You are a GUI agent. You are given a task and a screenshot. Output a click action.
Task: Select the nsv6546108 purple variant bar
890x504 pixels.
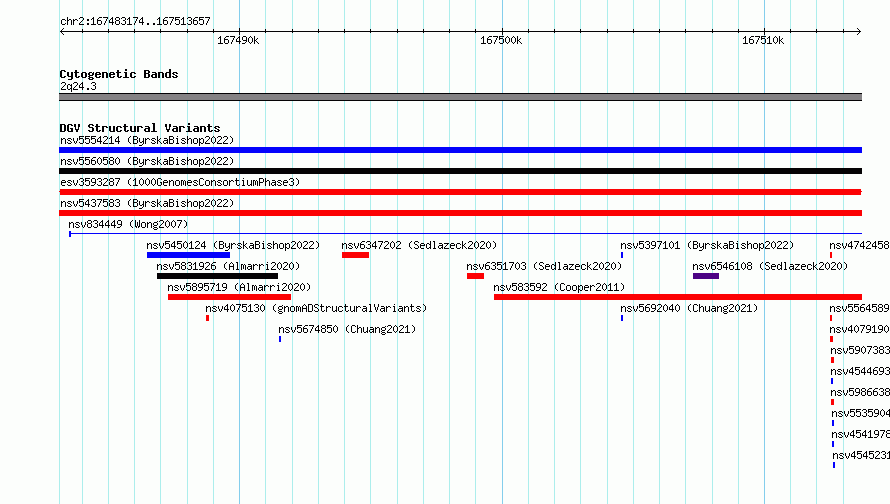point(706,276)
